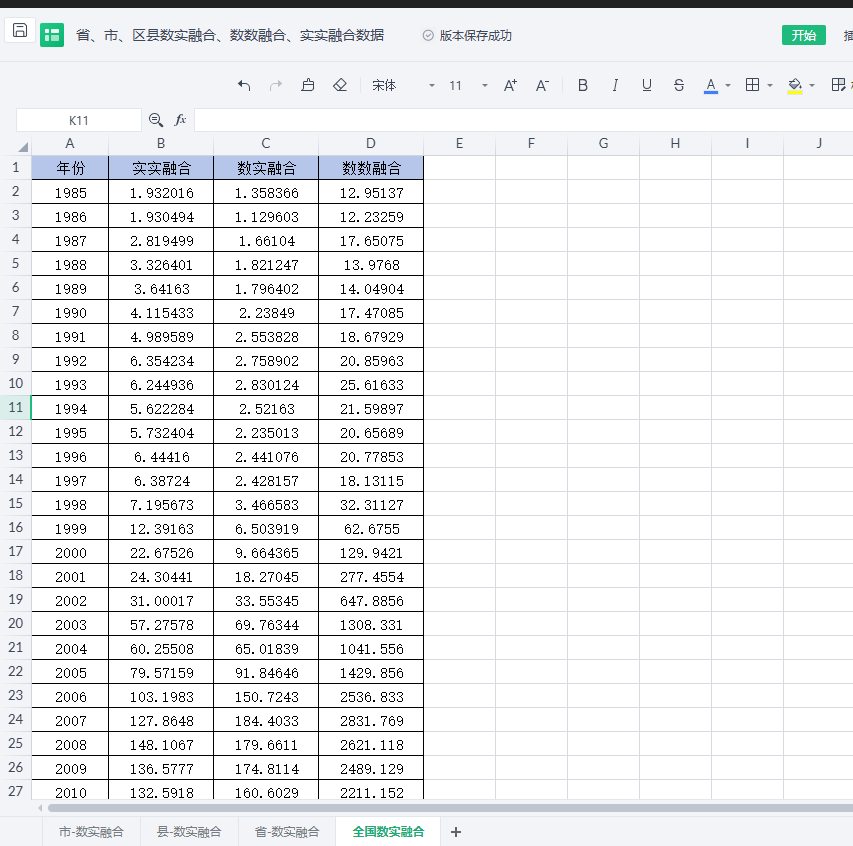Apply the yellow fill color bucket
Screen dimensions: 853x846
click(795, 85)
